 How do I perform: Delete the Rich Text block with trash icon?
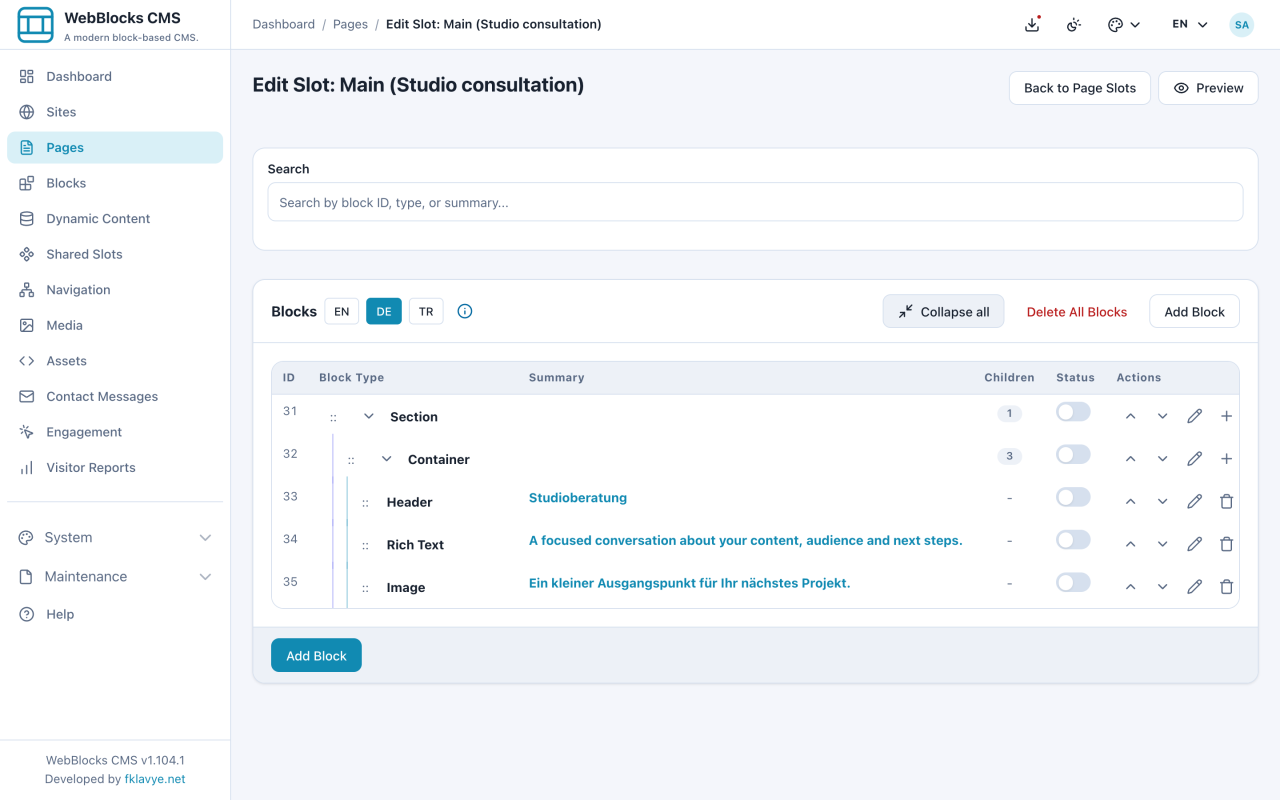pos(1226,544)
